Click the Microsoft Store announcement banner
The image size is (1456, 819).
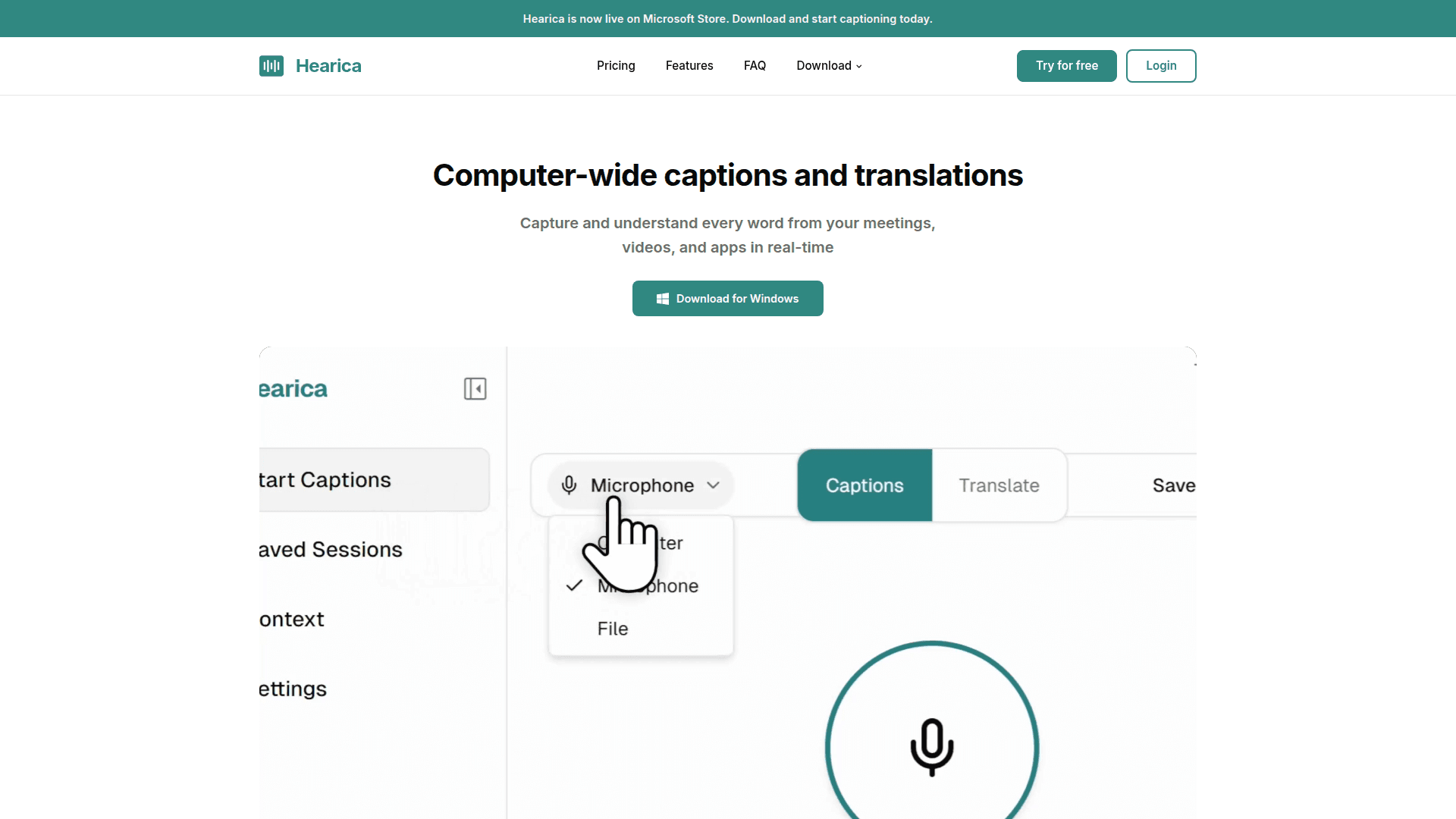727,19
